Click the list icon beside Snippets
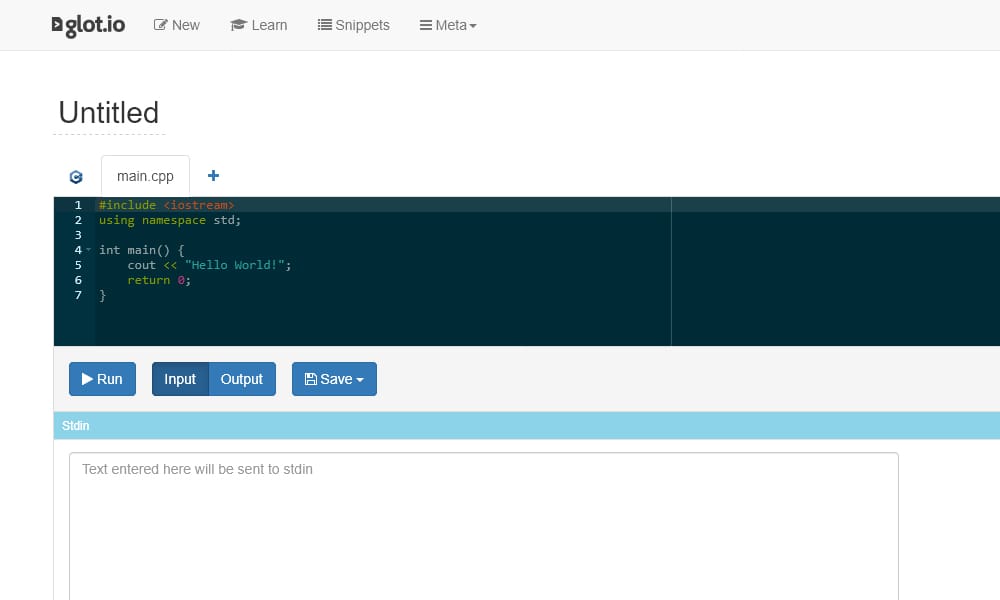1000x600 pixels. 323,24
